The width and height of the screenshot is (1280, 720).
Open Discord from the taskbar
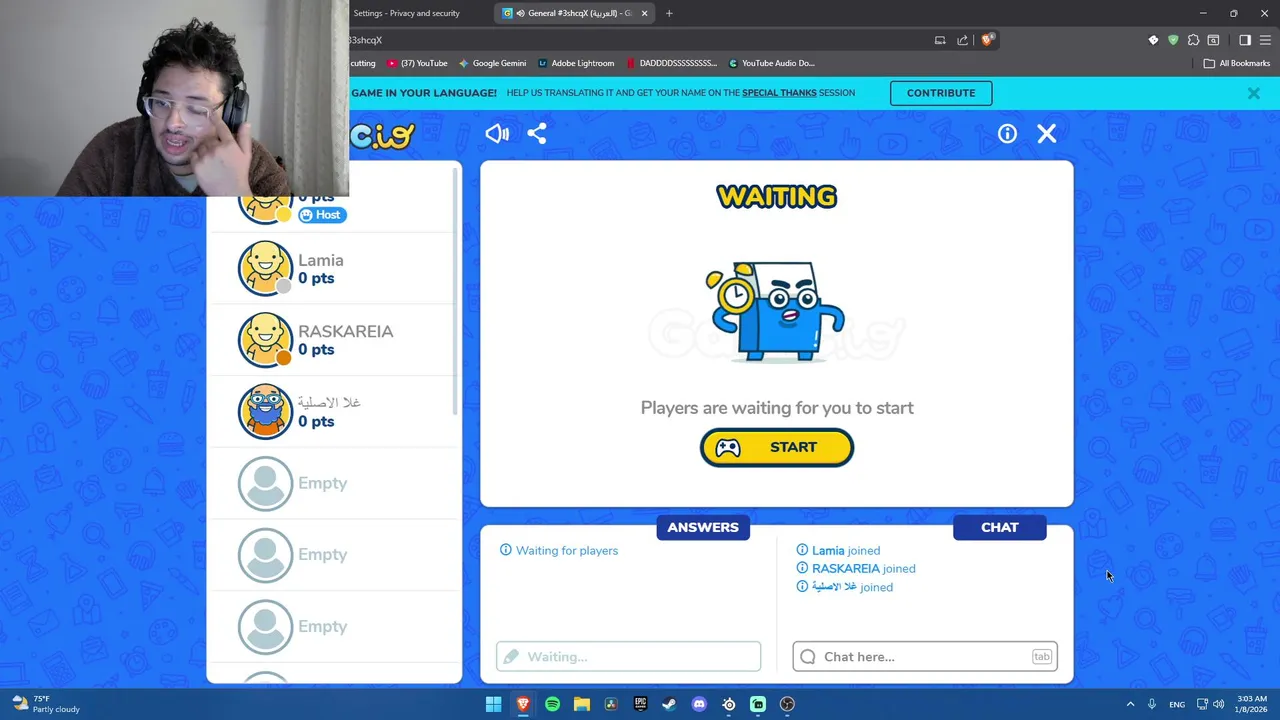[699, 704]
